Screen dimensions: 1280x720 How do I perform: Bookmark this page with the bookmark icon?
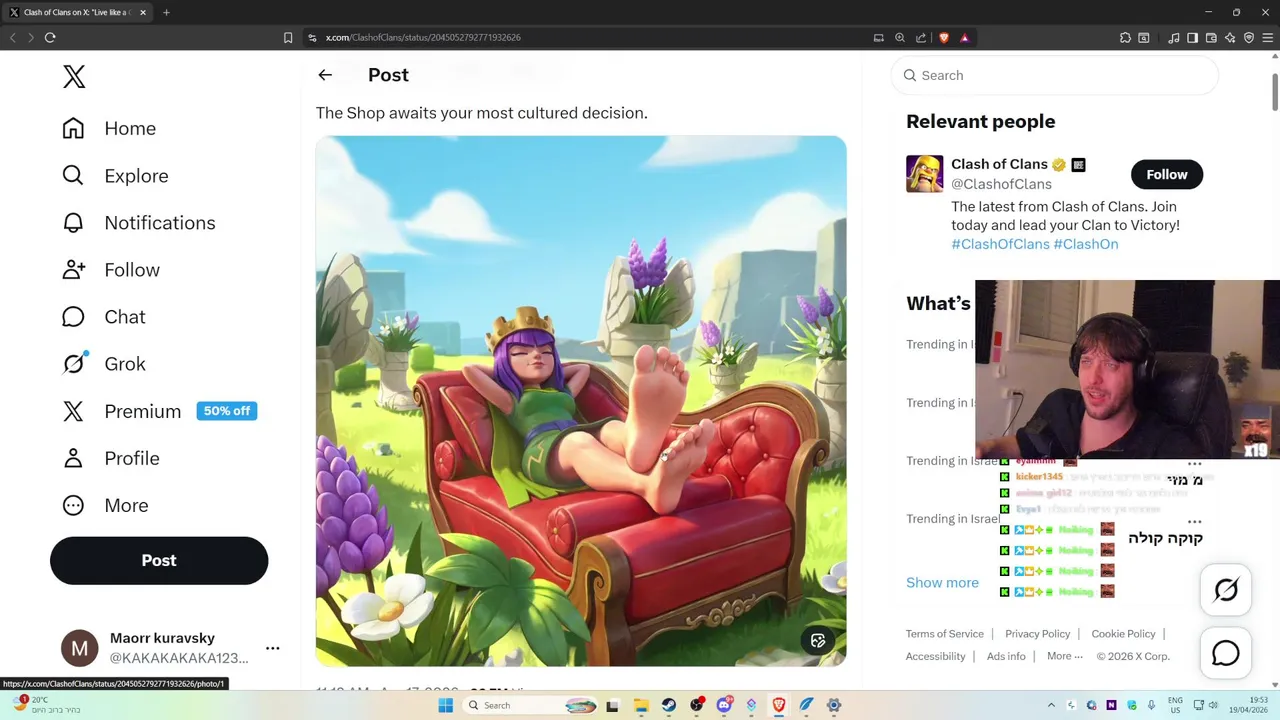pyautogui.click(x=288, y=37)
